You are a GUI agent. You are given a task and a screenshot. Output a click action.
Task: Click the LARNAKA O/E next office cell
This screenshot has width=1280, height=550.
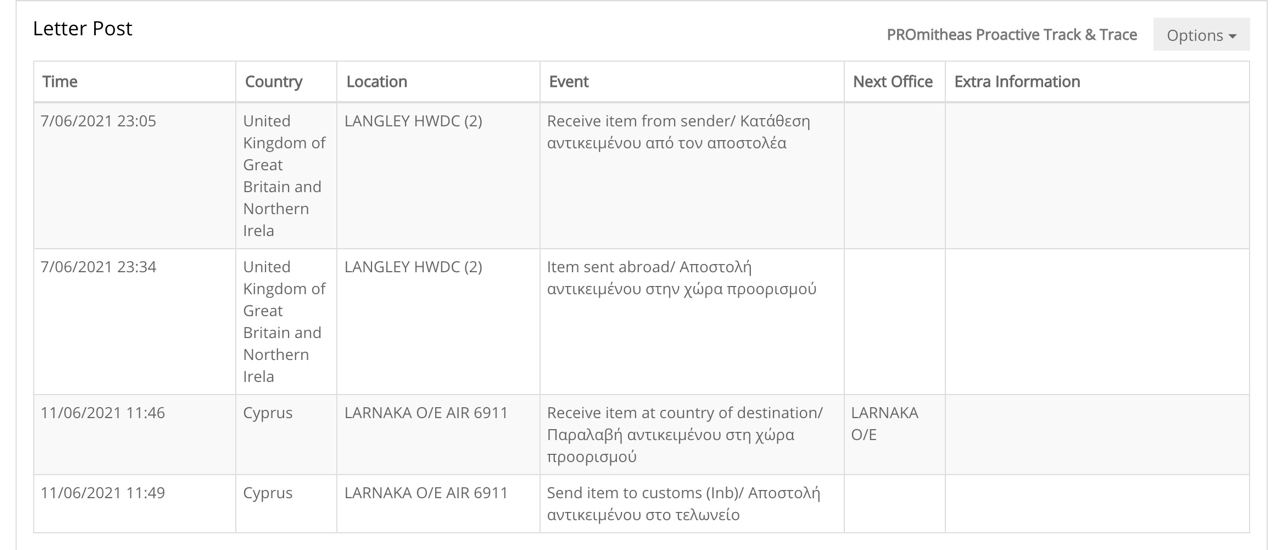click(884, 424)
